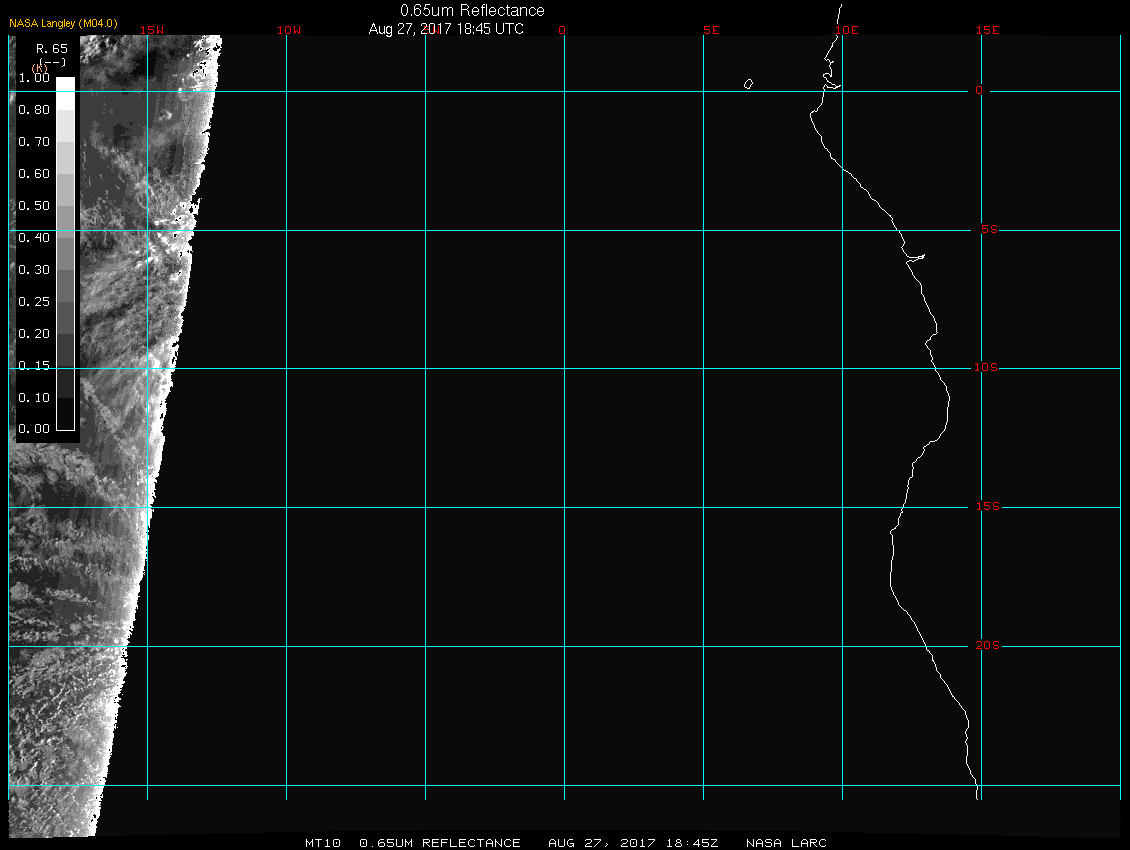Click the 0.65um Reflectance title

tap(472, 10)
